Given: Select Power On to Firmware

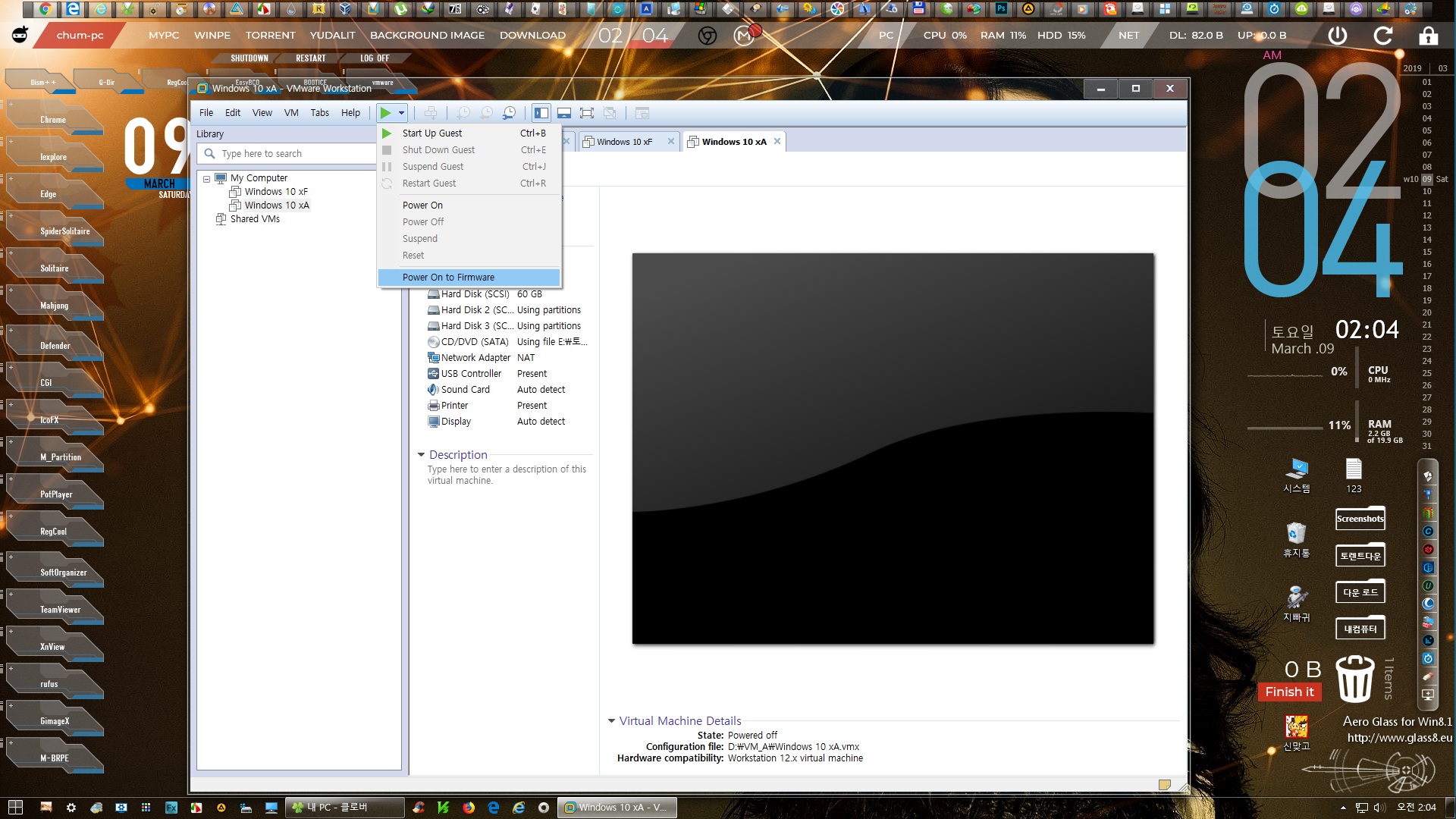Looking at the screenshot, I should point(469,278).
